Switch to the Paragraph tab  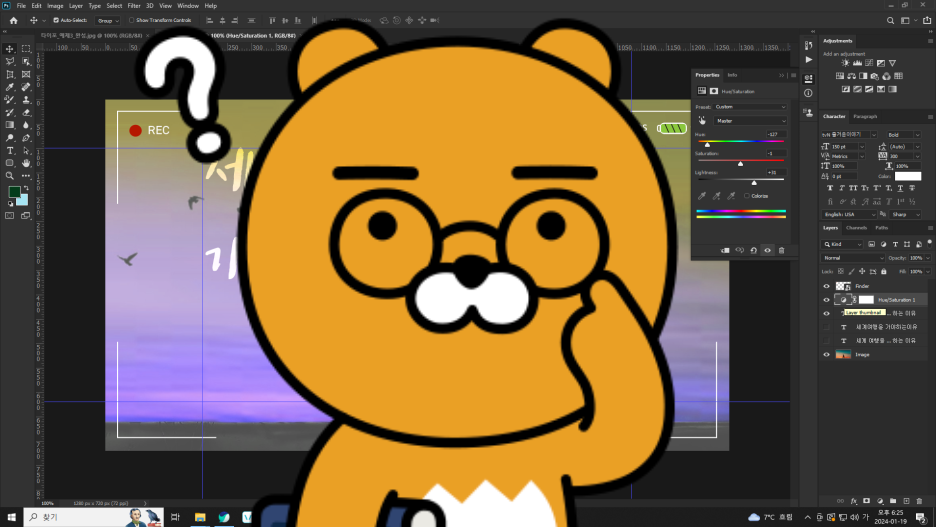click(x=865, y=116)
